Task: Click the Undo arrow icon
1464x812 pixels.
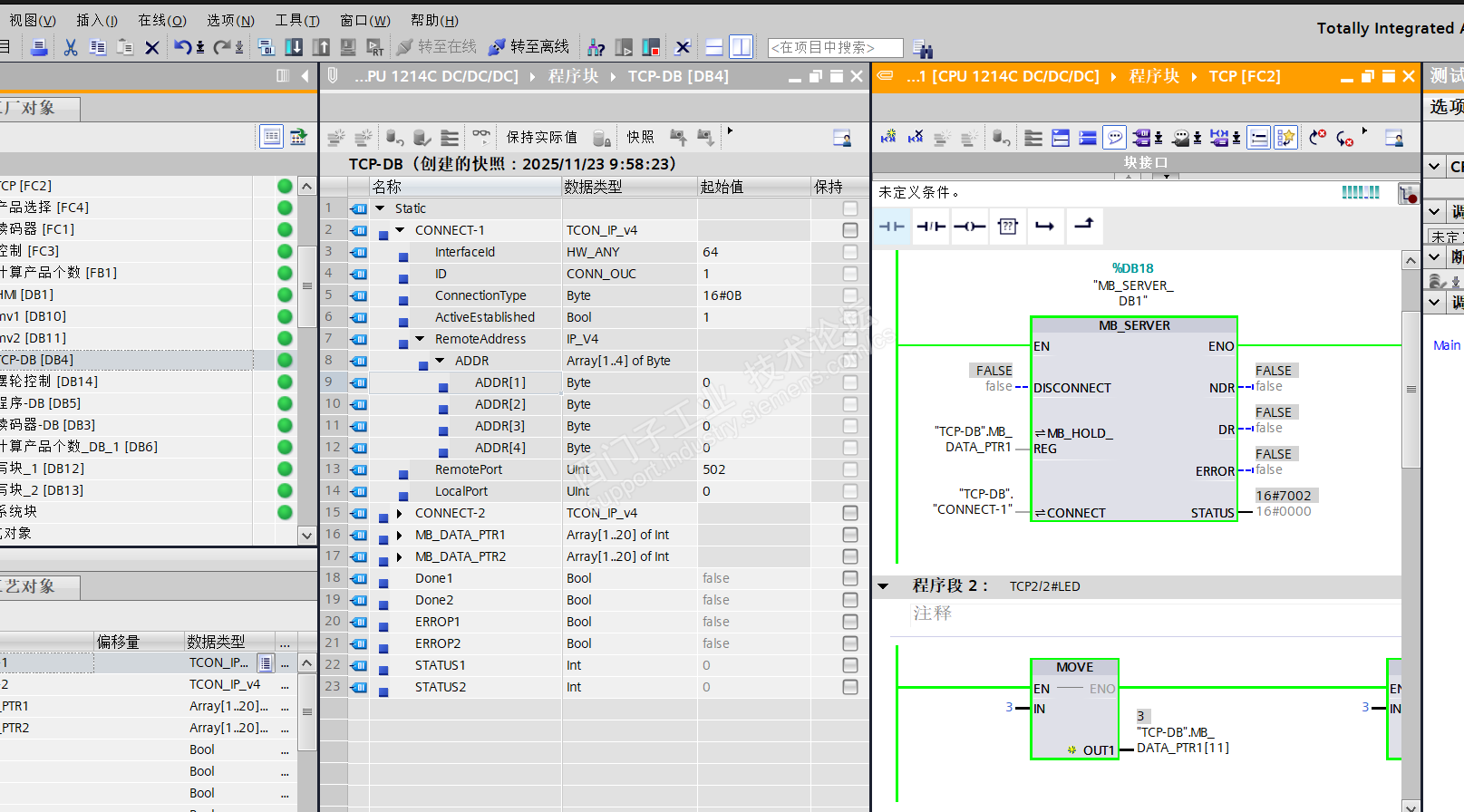Action: (x=183, y=47)
